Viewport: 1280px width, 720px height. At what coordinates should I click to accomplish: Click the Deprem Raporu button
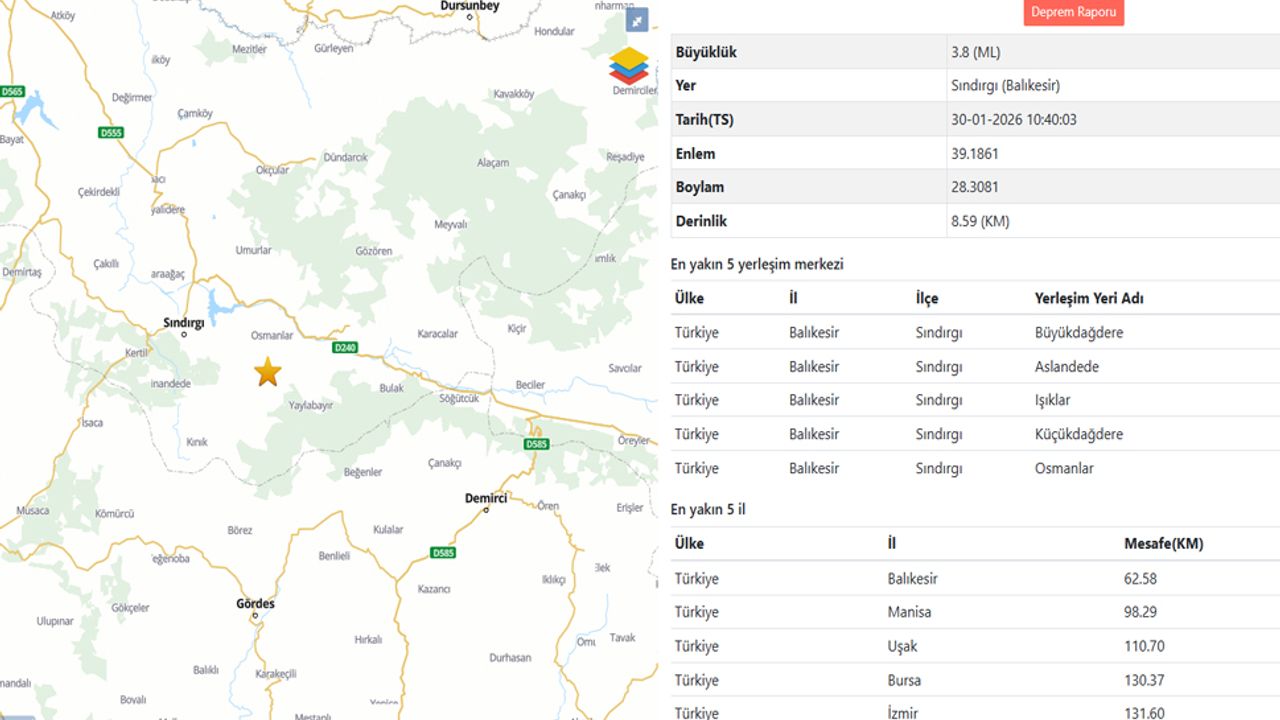(1073, 12)
